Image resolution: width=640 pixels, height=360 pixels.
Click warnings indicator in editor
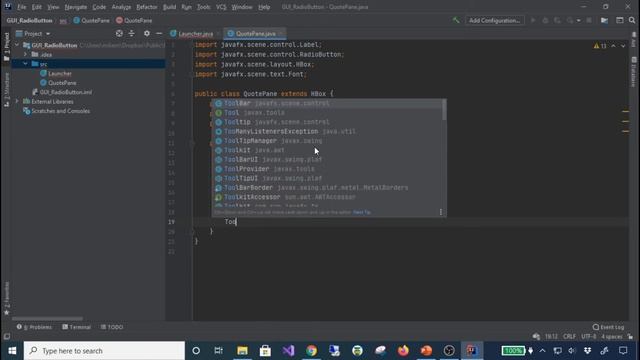click(600, 46)
